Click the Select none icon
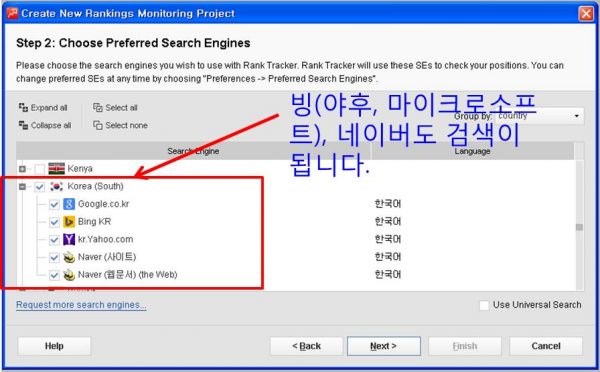The height and width of the screenshot is (372, 600). (x=98, y=125)
